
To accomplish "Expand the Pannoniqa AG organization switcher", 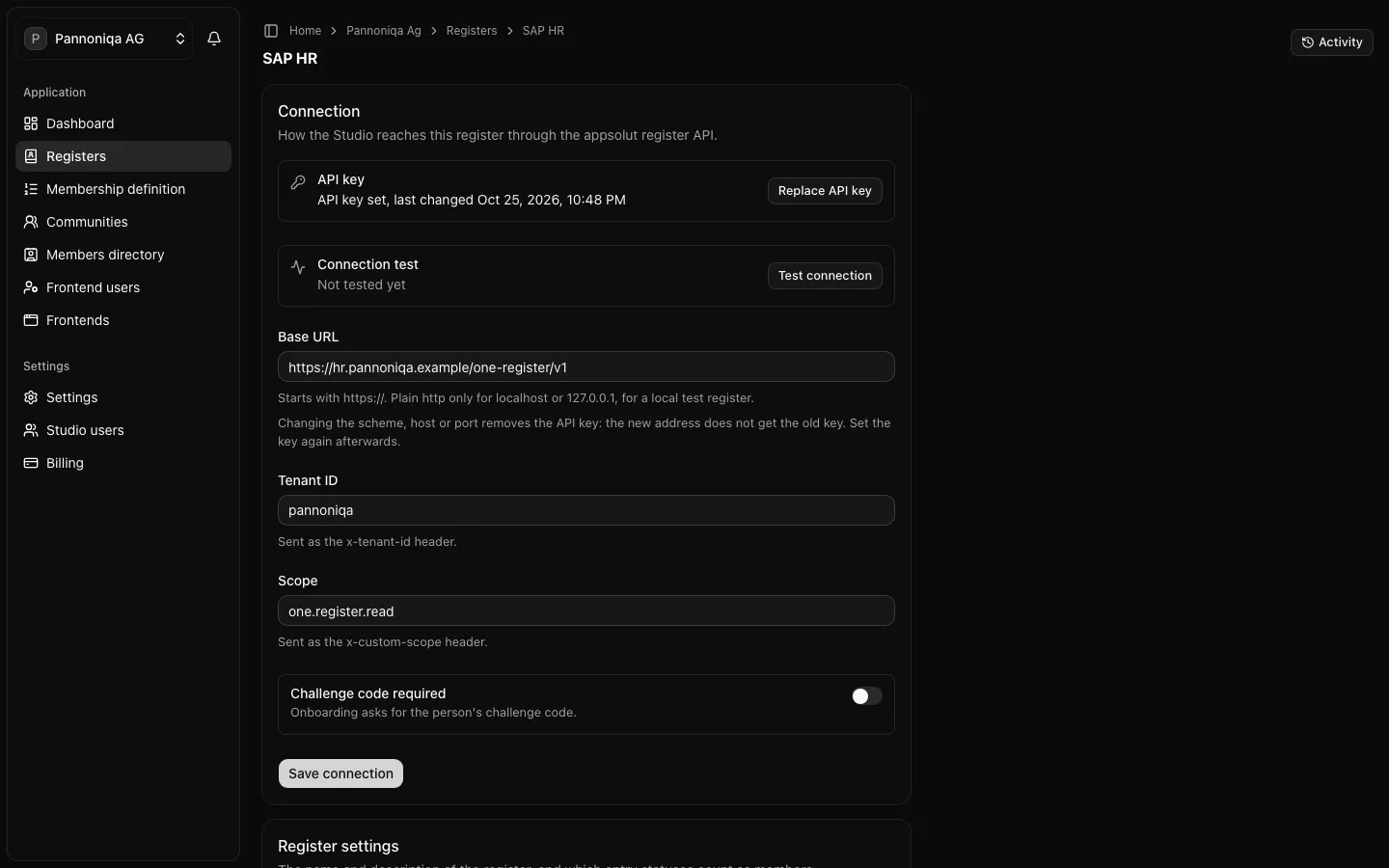I will [x=104, y=39].
